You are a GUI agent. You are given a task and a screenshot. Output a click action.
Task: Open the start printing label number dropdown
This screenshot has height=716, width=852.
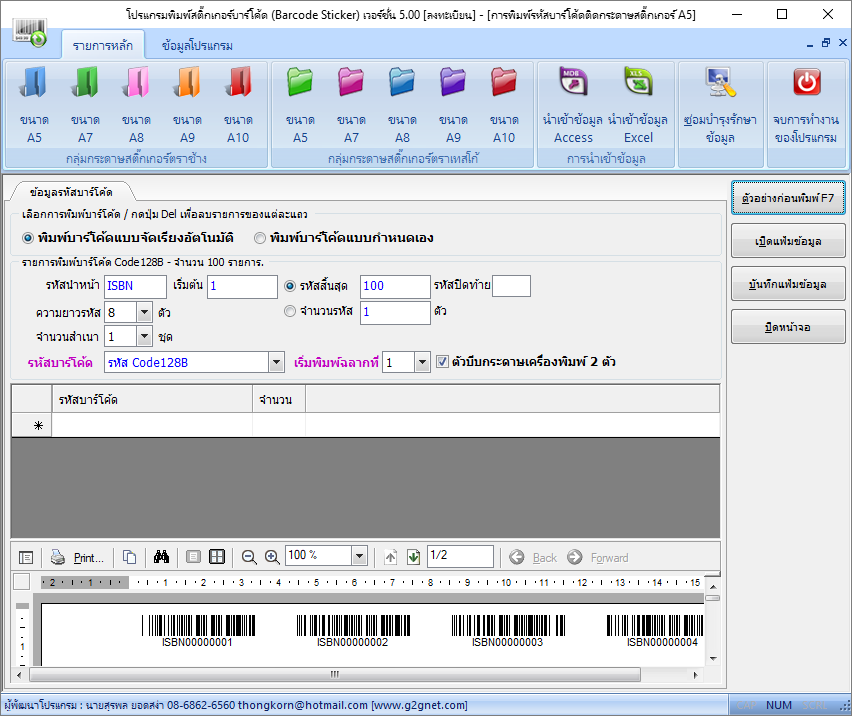click(x=422, y=362)
